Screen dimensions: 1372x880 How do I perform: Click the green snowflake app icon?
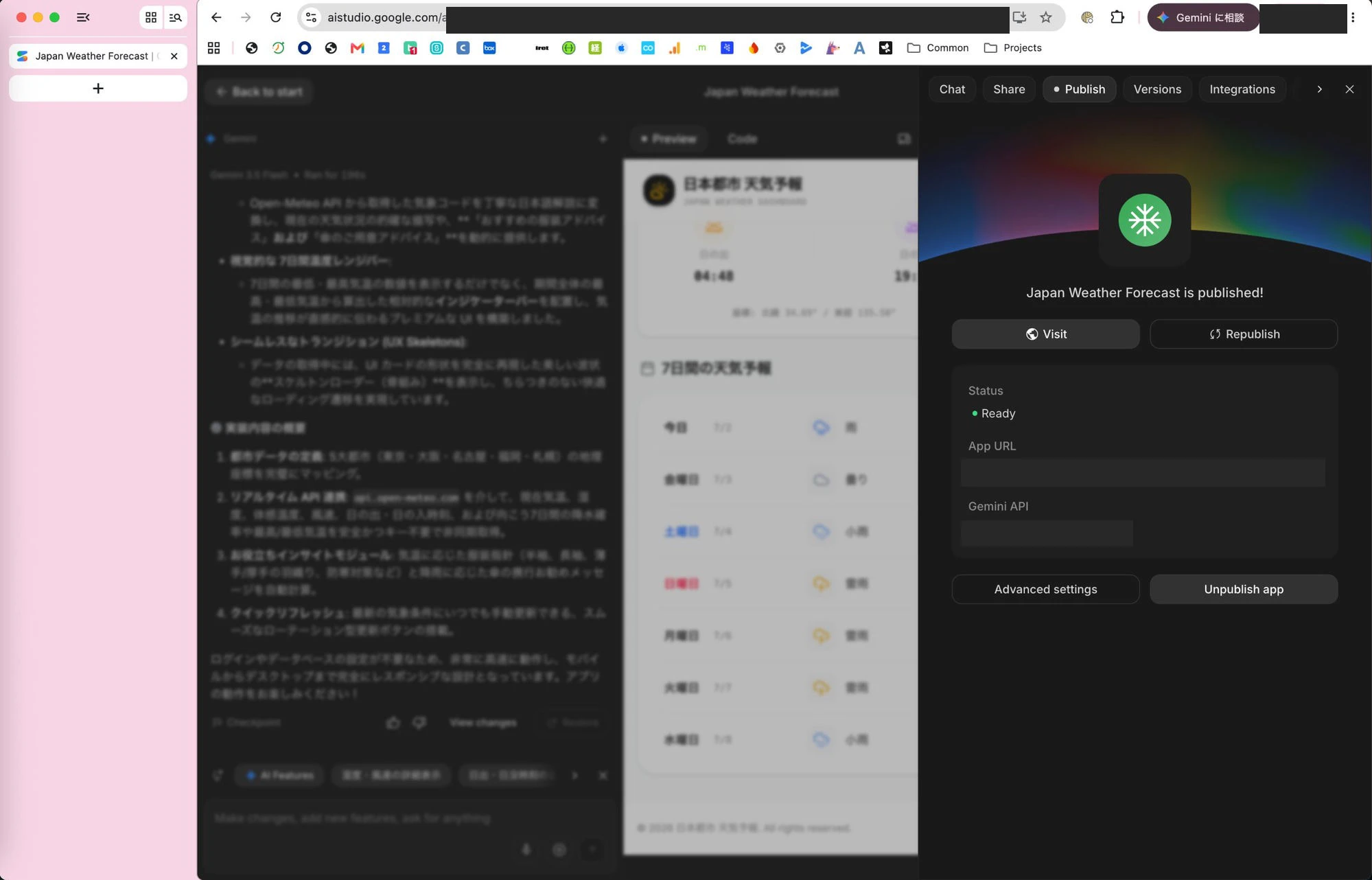tap(1144, 220)
